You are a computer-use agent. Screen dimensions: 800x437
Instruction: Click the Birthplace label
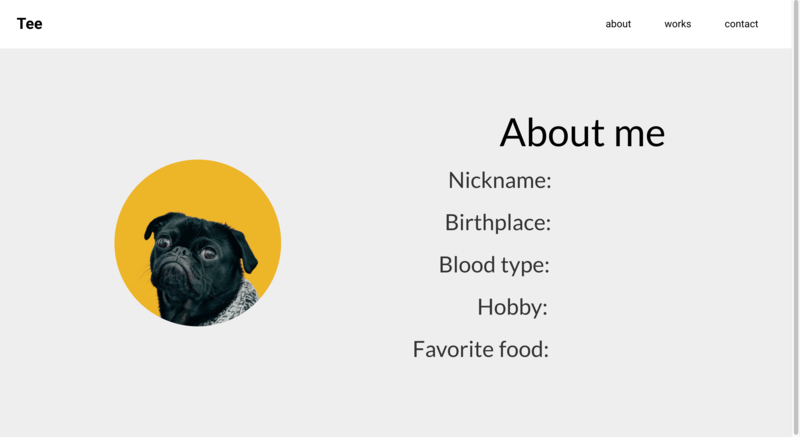[x=497, y=223]
